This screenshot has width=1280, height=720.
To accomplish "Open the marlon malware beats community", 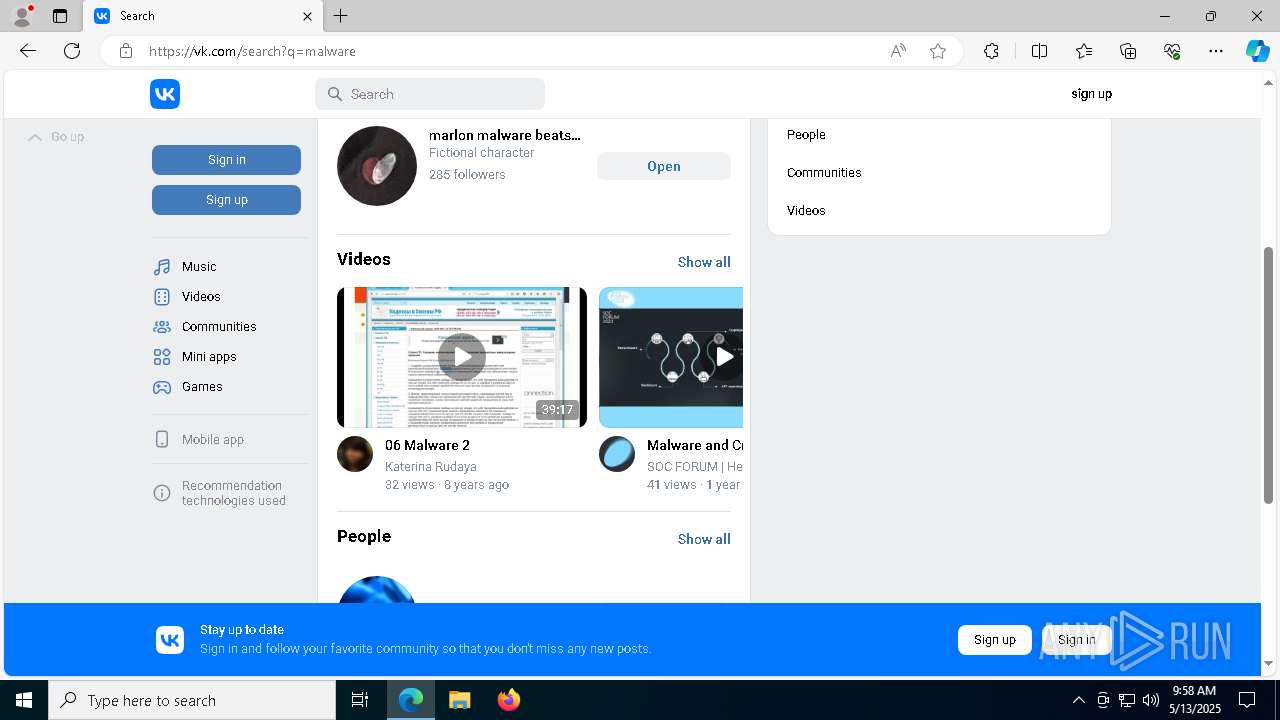I will point(664,166).
